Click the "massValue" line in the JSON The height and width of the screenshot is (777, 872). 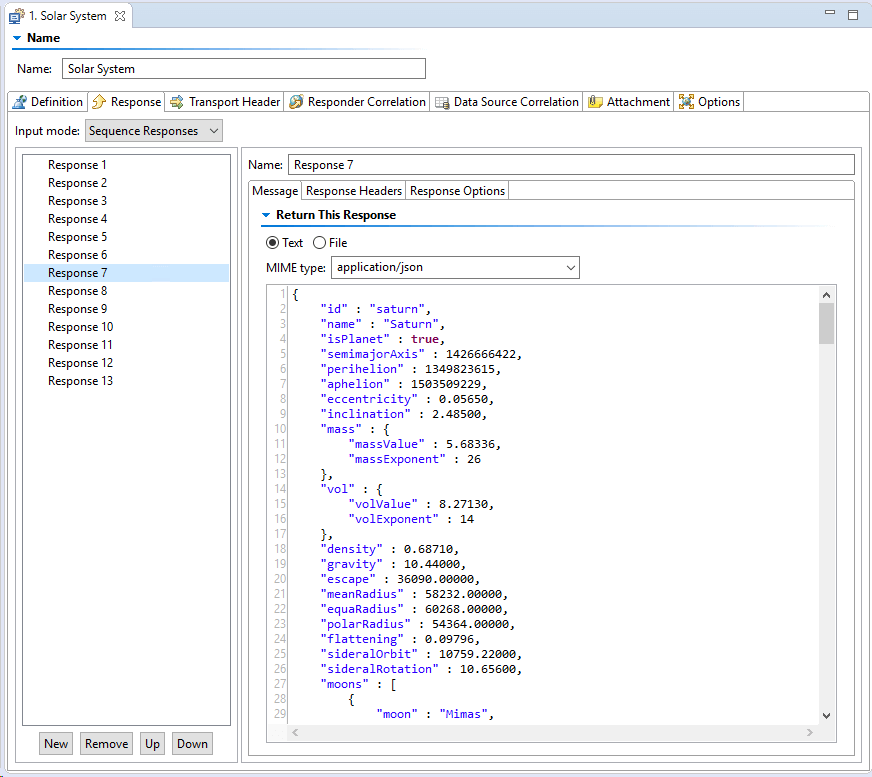click(x=424, y=444)
